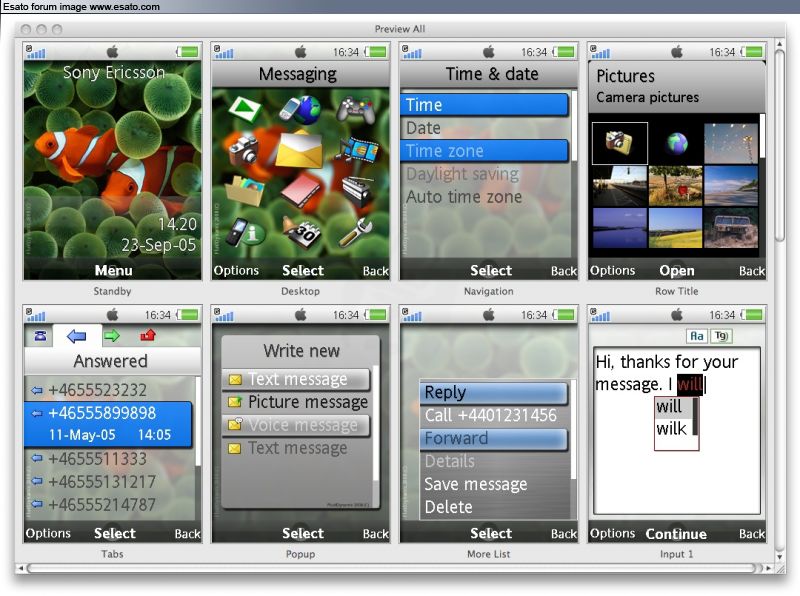Click the camera thumbnail in Pictures grid
Image resolution: width=800 pixels, height=596 pixels.
(619, 143)
